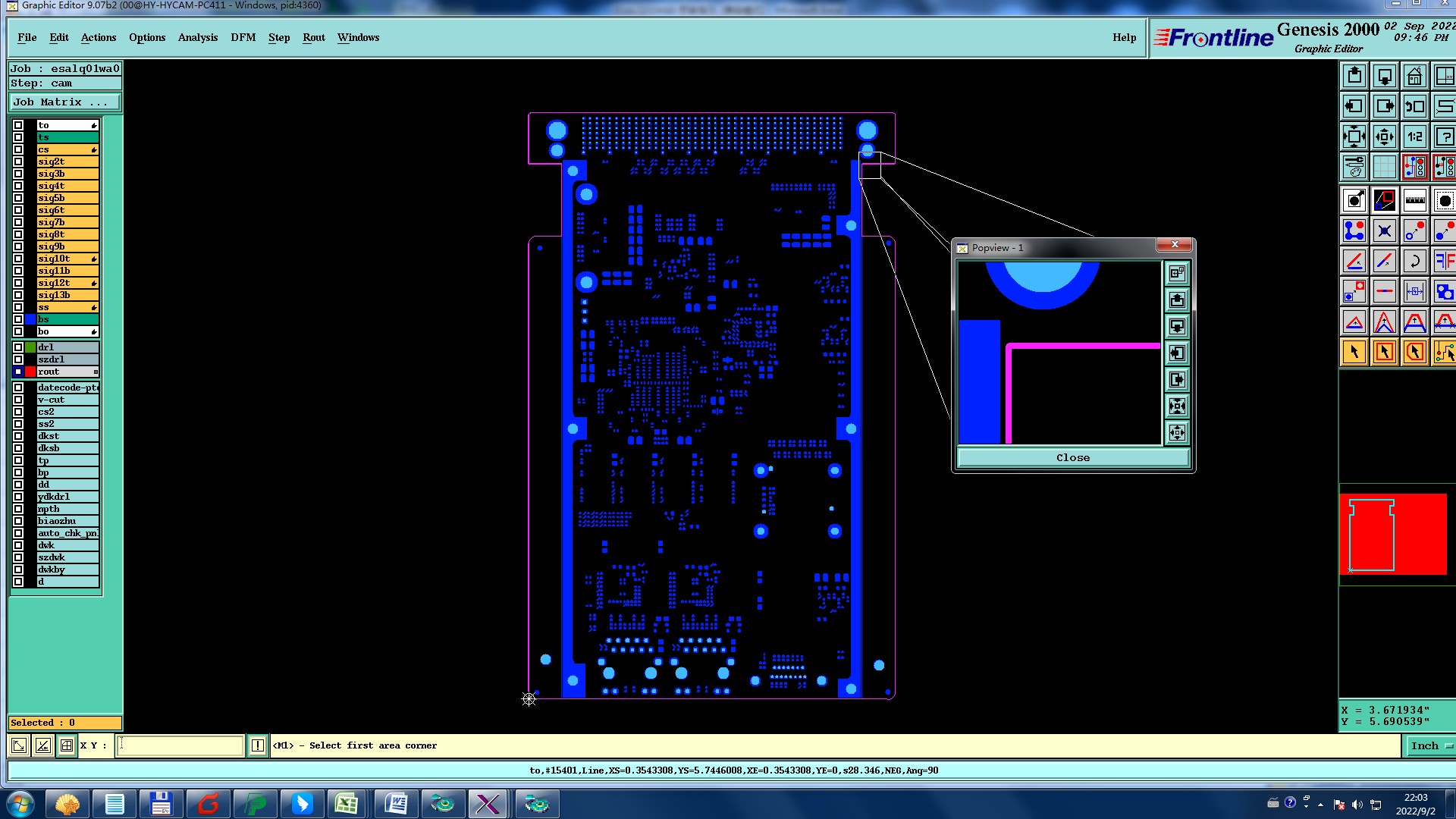Expand the rout layer options marker
Viewport: 1456px width, 819px height.
[96, 372]
